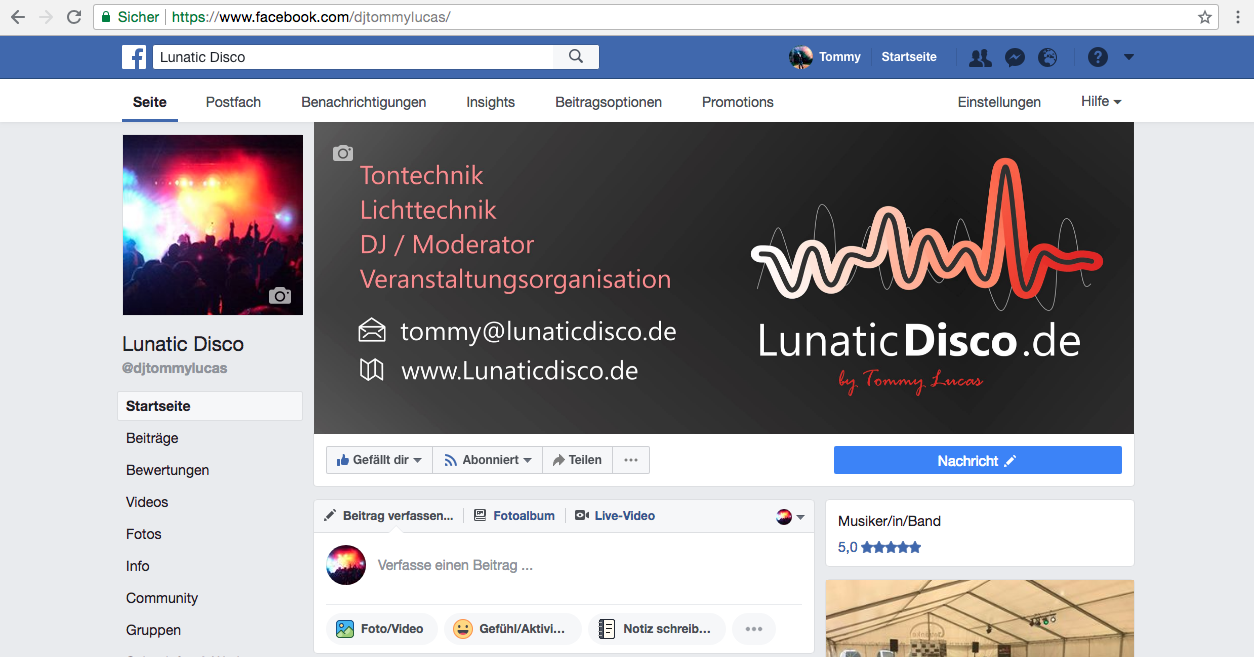The image size is (1254, 657).
Task: Click Foto/Video post option
Action: coord(381,629)
